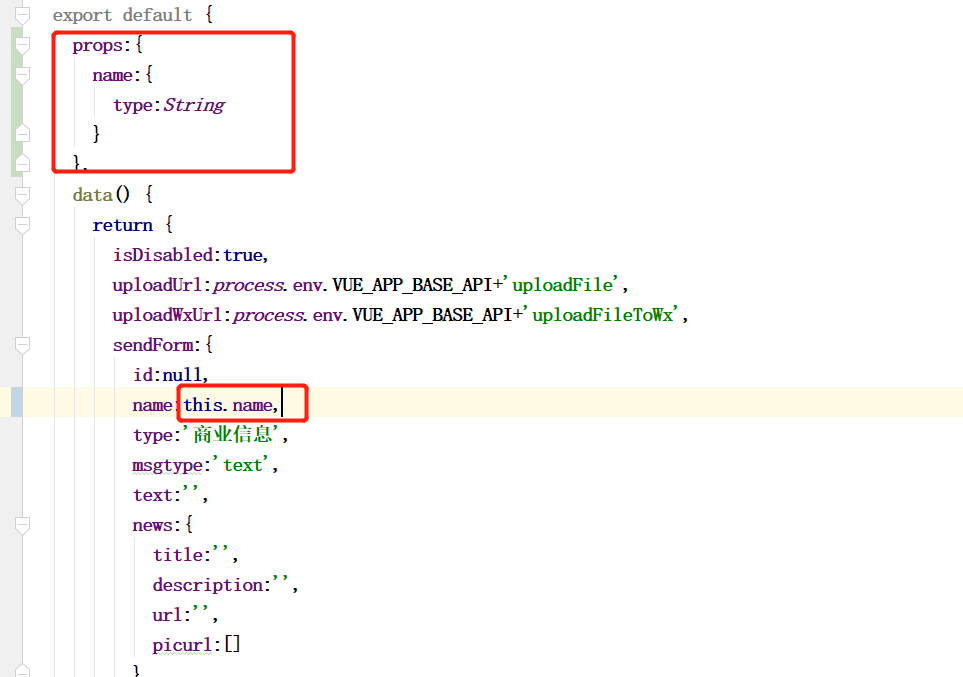Screen dimensions: 963x677
Task: Collapse the news object fold marker
Action: click(x=22, y=525)
